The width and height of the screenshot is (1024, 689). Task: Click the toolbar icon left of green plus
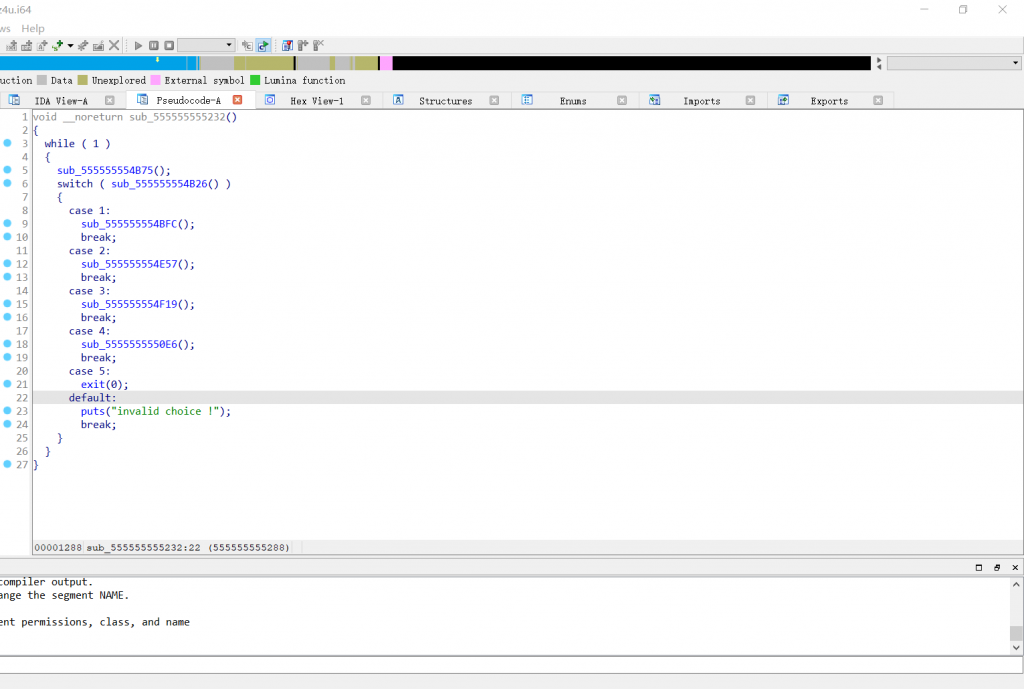point(42,45)
